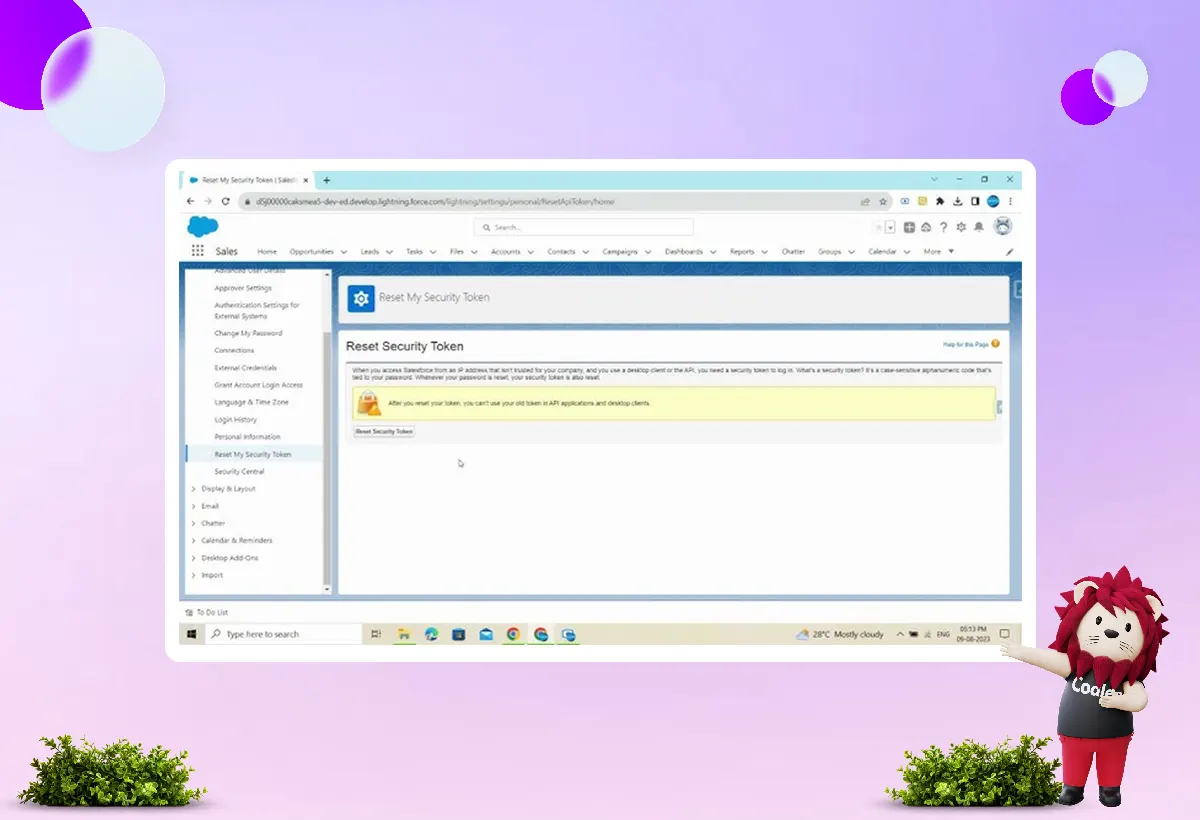1200x820 pixels.
Task: Open the dropdown chevron next to Accounts
Action: tap(530, 252)
